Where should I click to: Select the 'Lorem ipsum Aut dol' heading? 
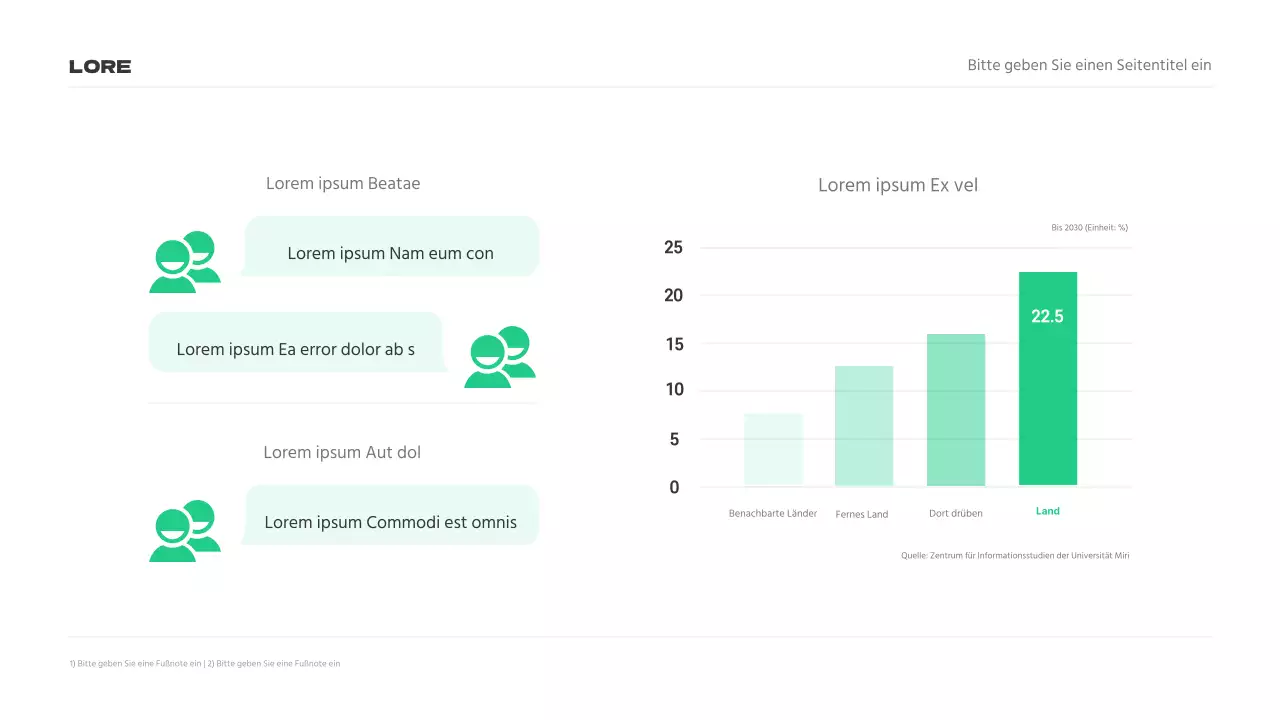point(342,453)
